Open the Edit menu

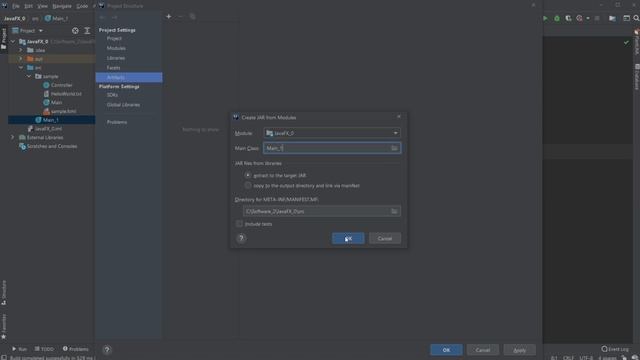coord(28,6)
